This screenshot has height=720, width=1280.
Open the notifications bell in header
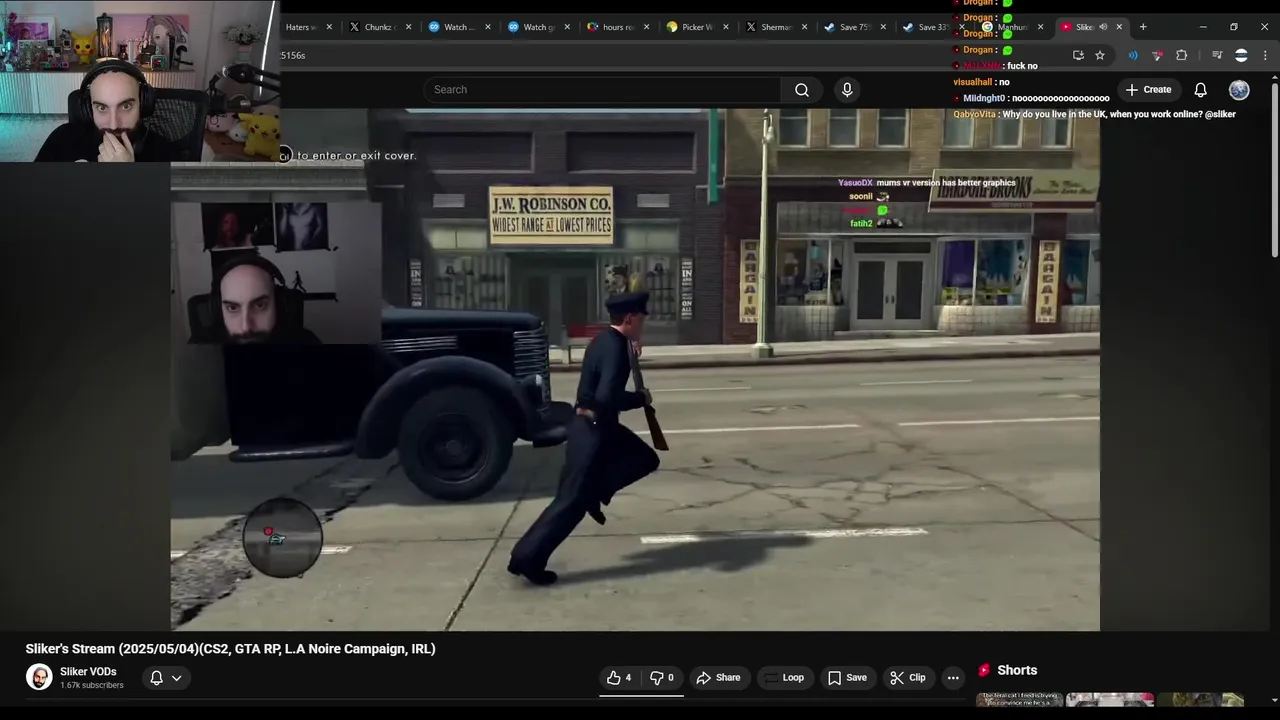(x=1200, y=90)
